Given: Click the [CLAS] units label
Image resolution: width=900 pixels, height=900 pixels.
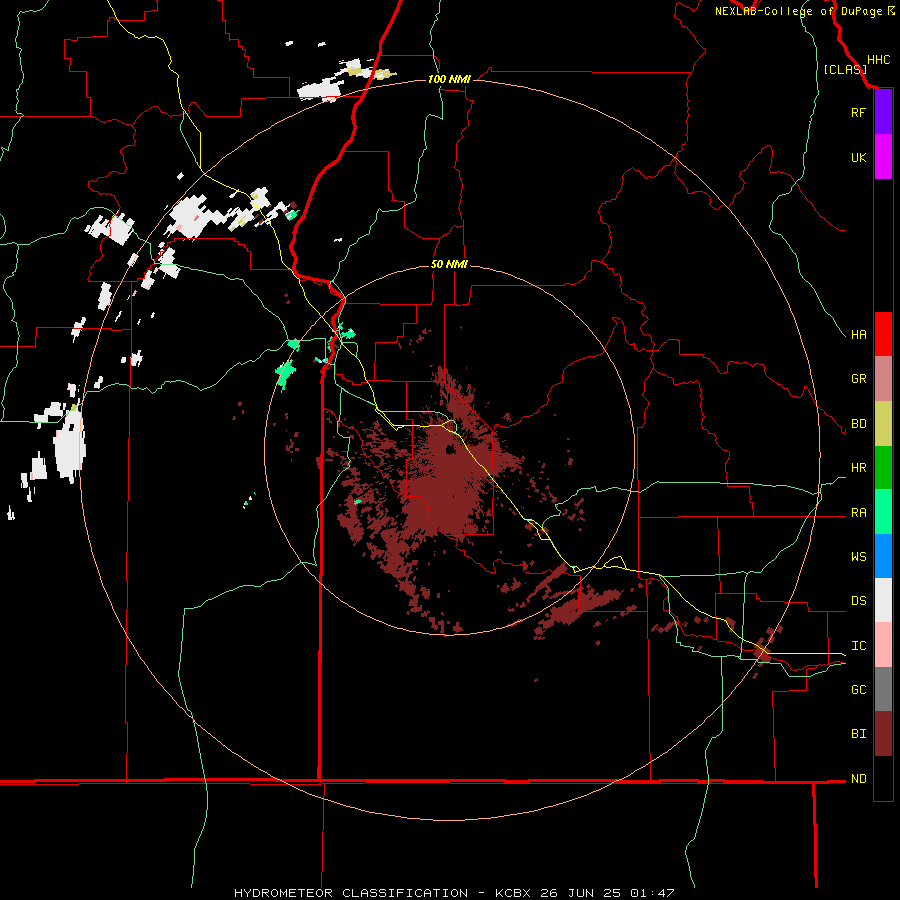Looking at the screenshot, I should (845, 69).
